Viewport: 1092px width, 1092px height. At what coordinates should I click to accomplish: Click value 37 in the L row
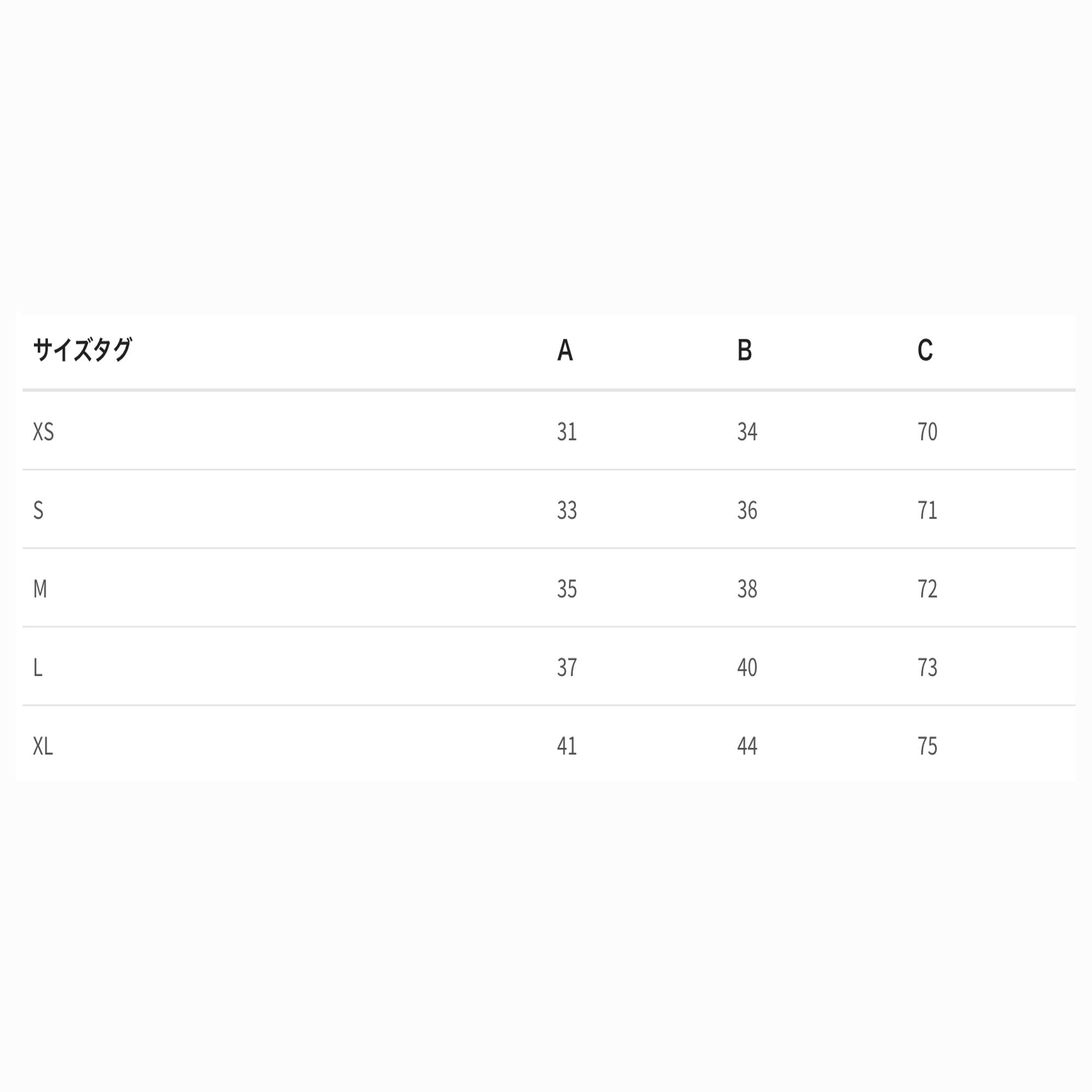pos(567,668)
